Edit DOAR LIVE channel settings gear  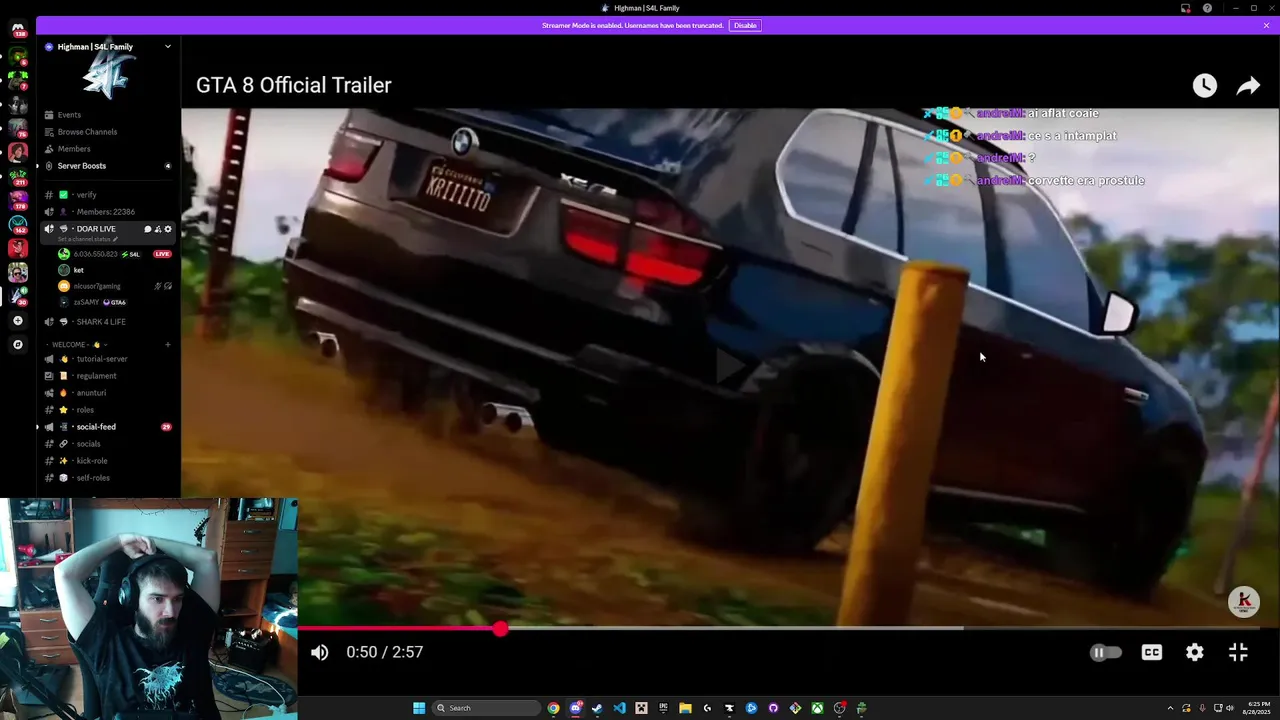[167, 229]
